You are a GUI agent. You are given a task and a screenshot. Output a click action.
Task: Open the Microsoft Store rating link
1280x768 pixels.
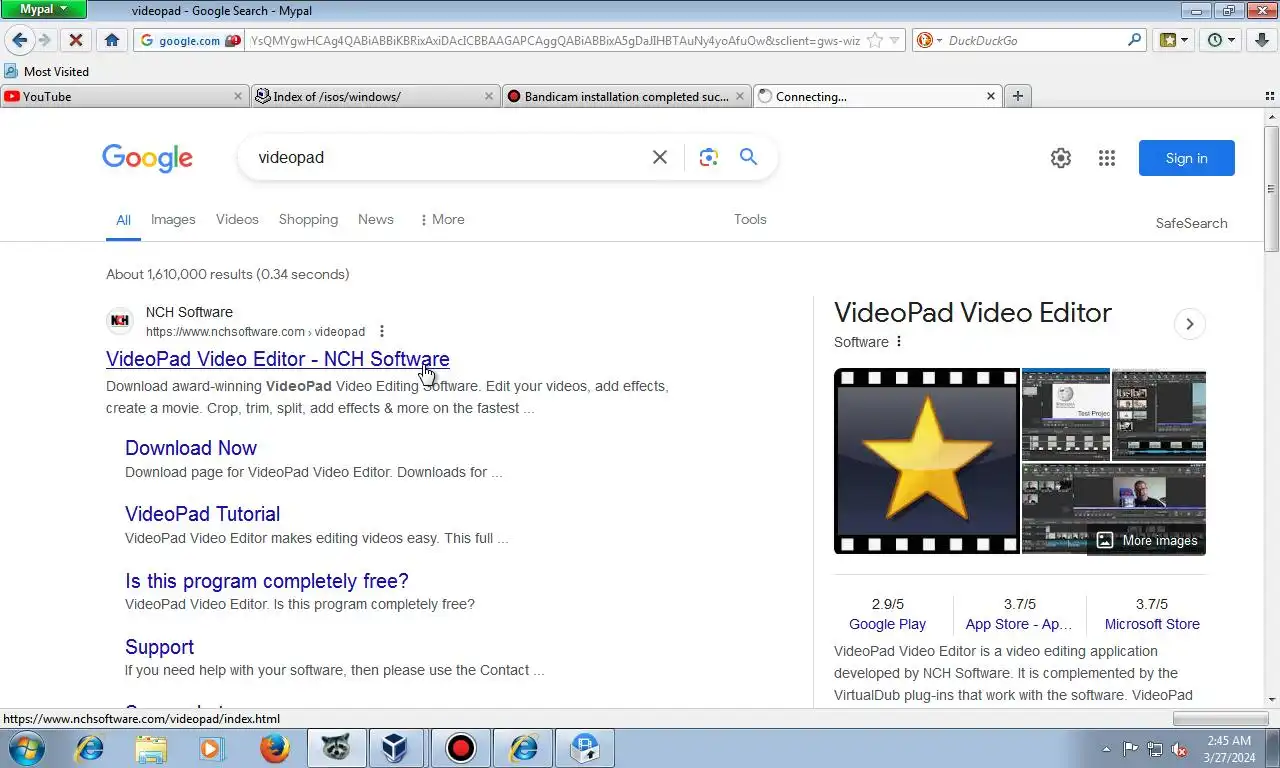tap(1152, 624)
